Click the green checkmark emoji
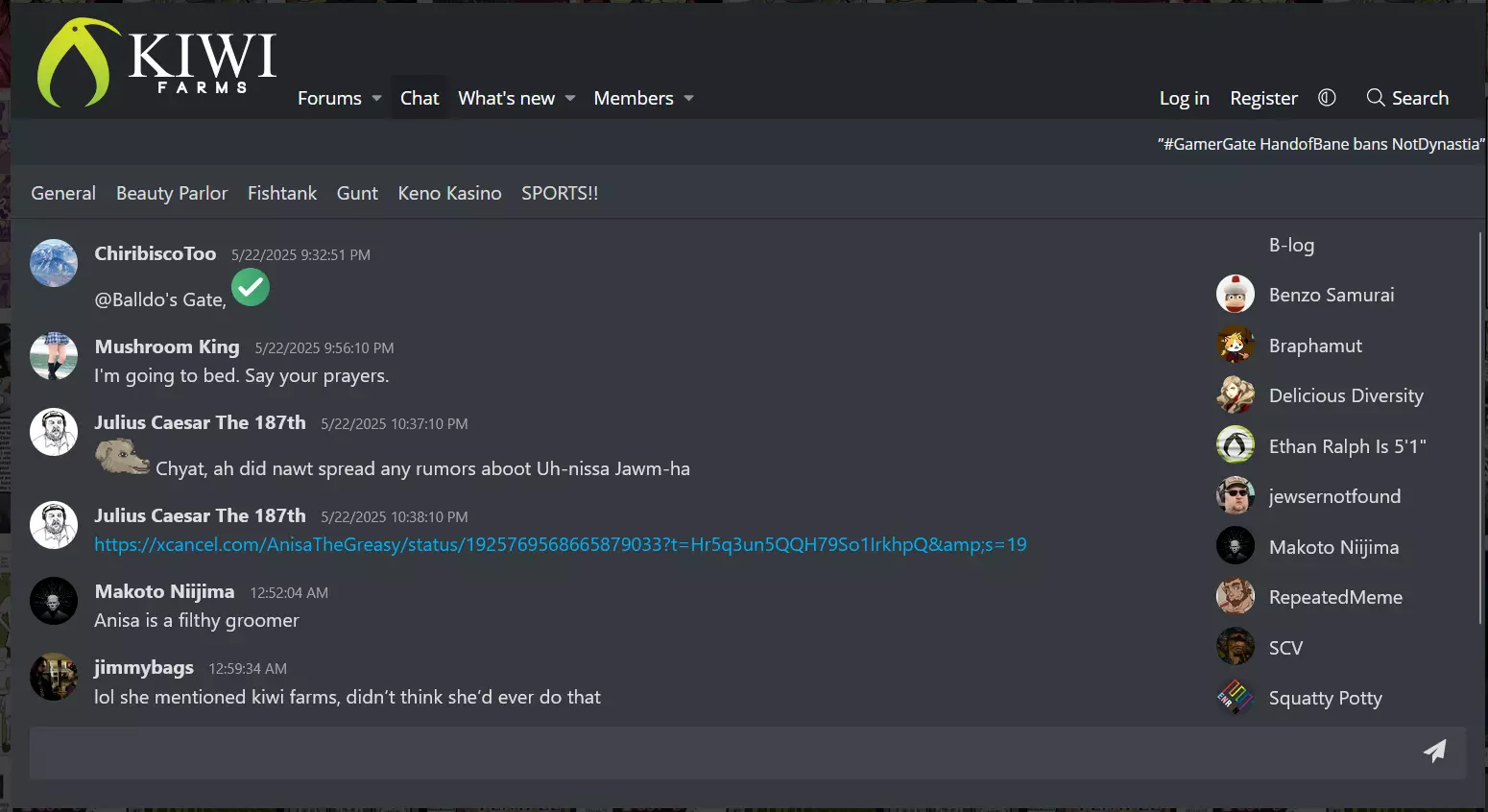 (x=251, y=287)
